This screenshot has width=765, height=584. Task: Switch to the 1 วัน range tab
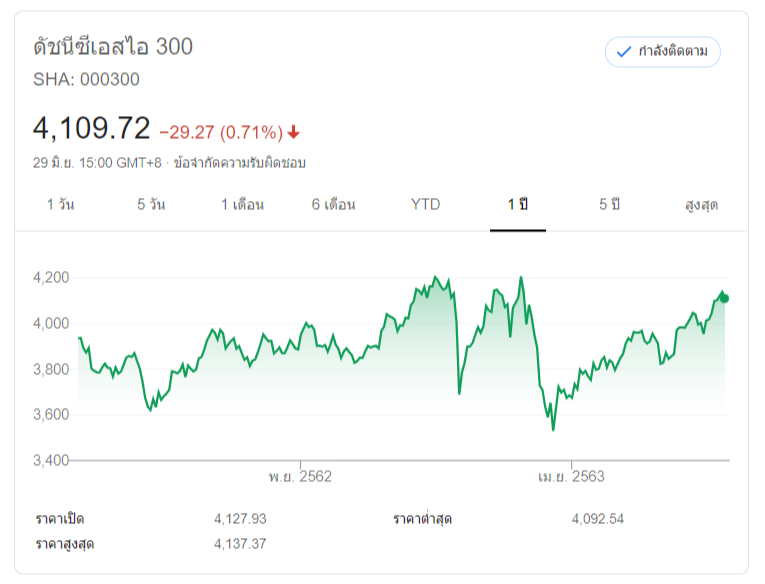[x=60, y=205]
